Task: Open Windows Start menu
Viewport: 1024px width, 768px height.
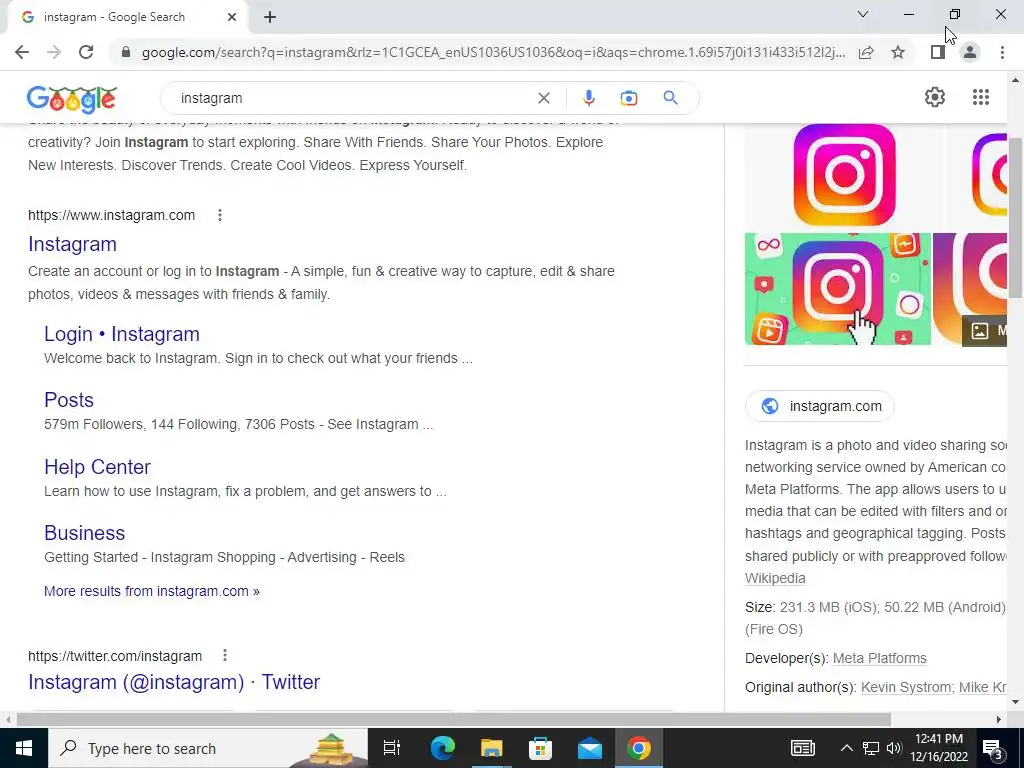Action: [x=24, y=748]
